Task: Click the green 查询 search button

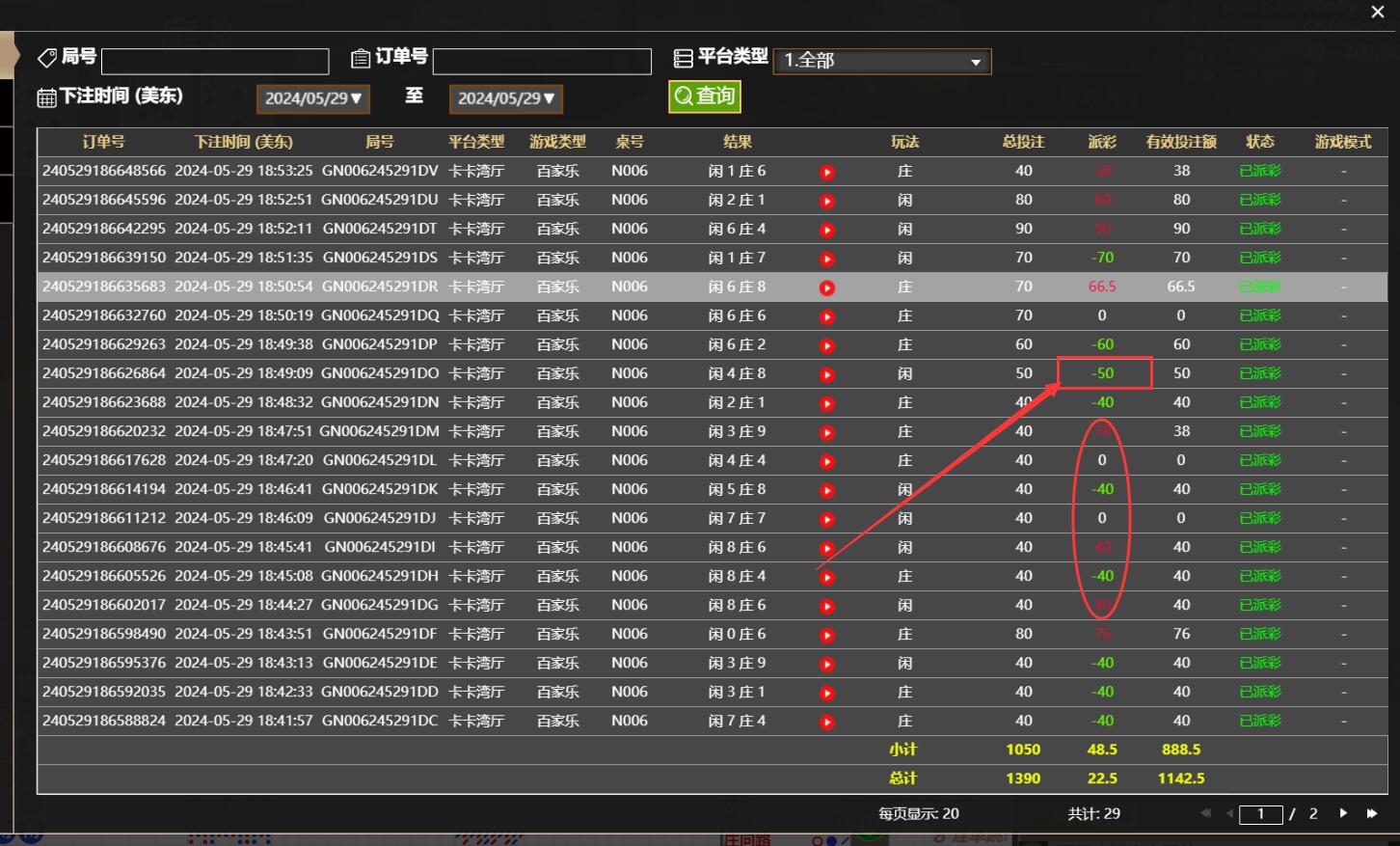Action: 705,96
